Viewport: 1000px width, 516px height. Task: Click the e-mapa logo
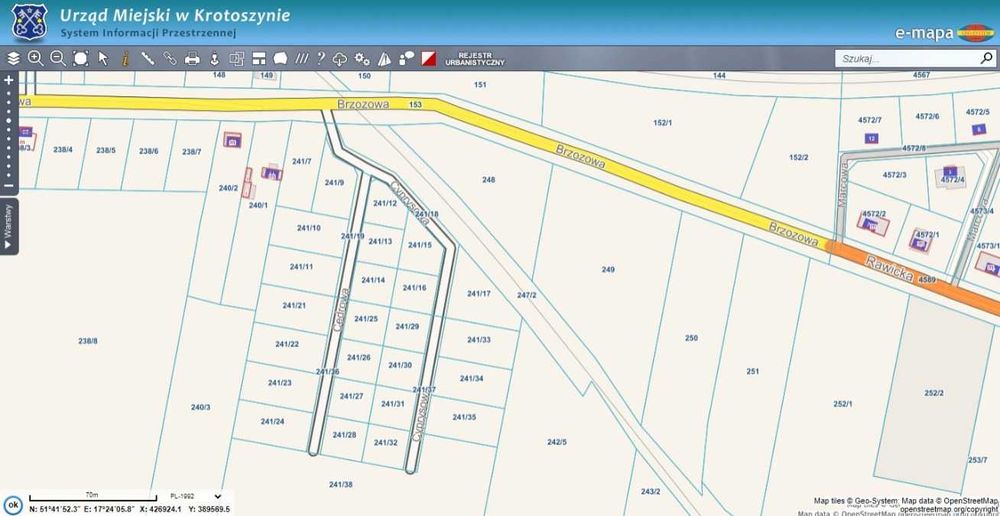(945, 33)
